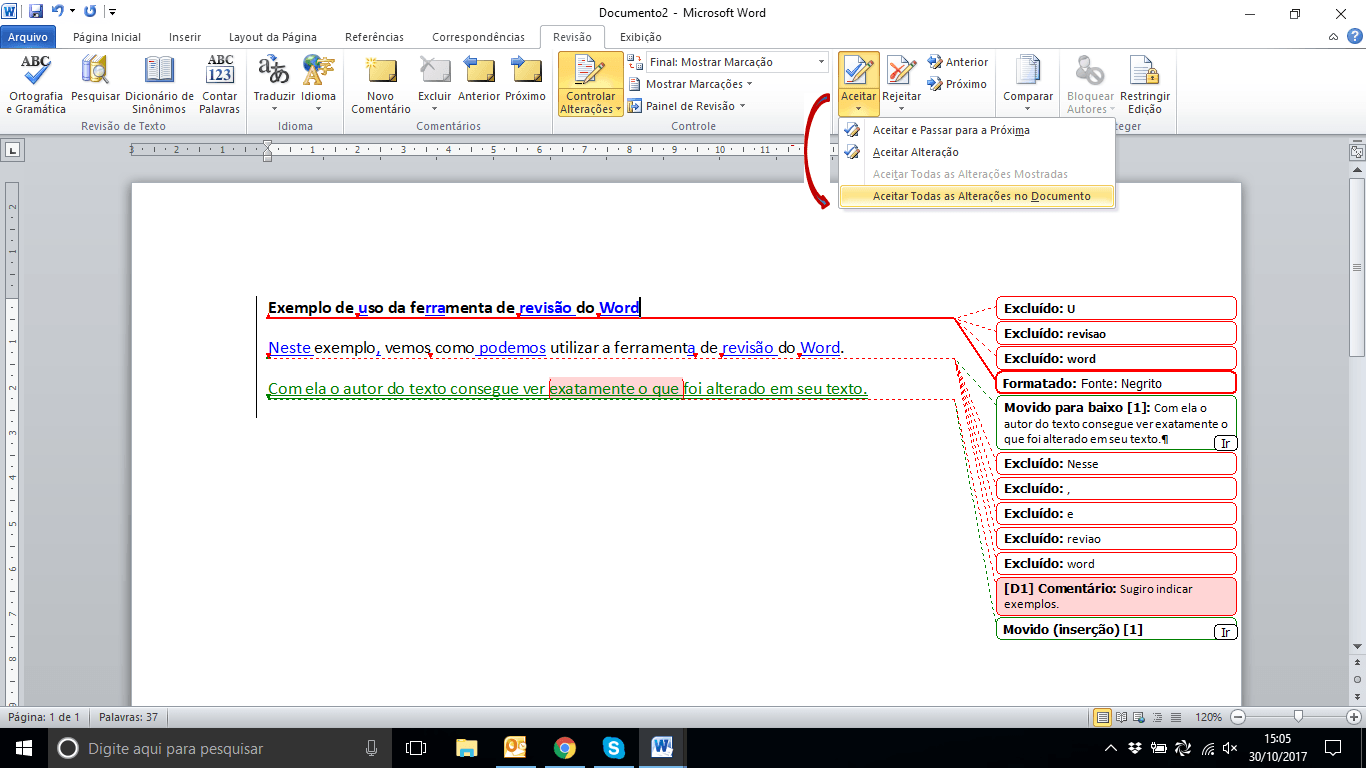Insert a Novo Comentário
Viewport: 1366px width, 768px height.
point(381,72)
